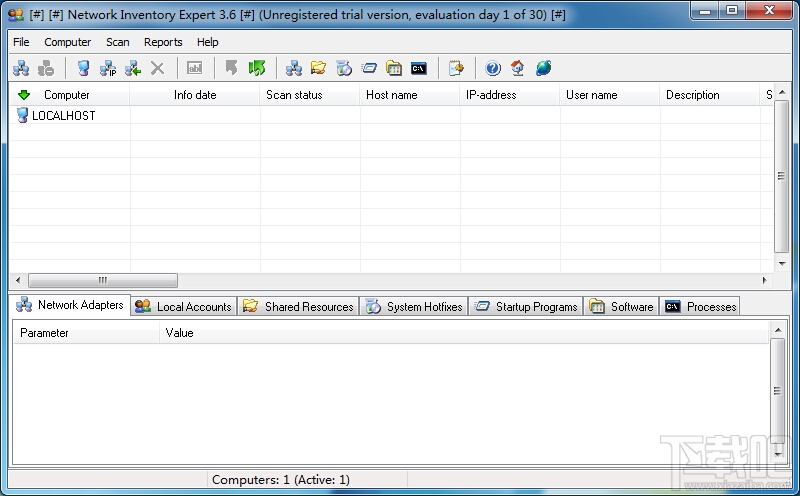
Task: Switch to the Network Adapters tab
Action: tap(70, 305)
